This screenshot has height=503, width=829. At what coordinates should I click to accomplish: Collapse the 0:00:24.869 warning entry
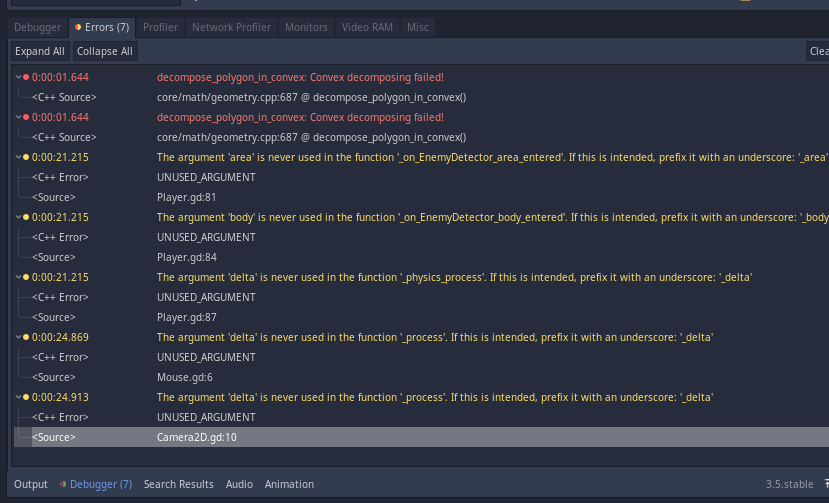pyautogui.click(x=19, y=337)
